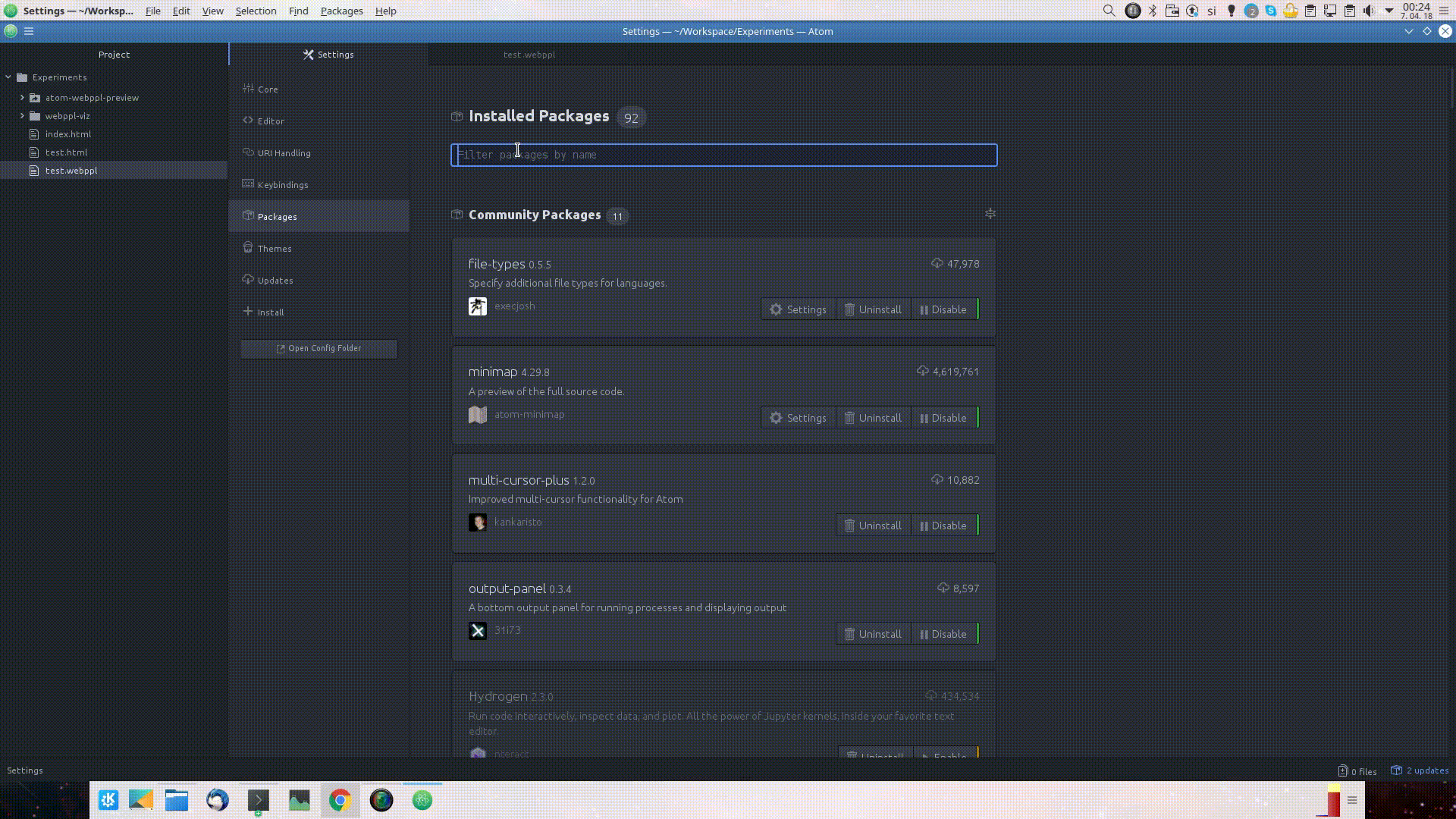Disable the file-types package
Screen dimensions: 1456x819
point(943,309)
